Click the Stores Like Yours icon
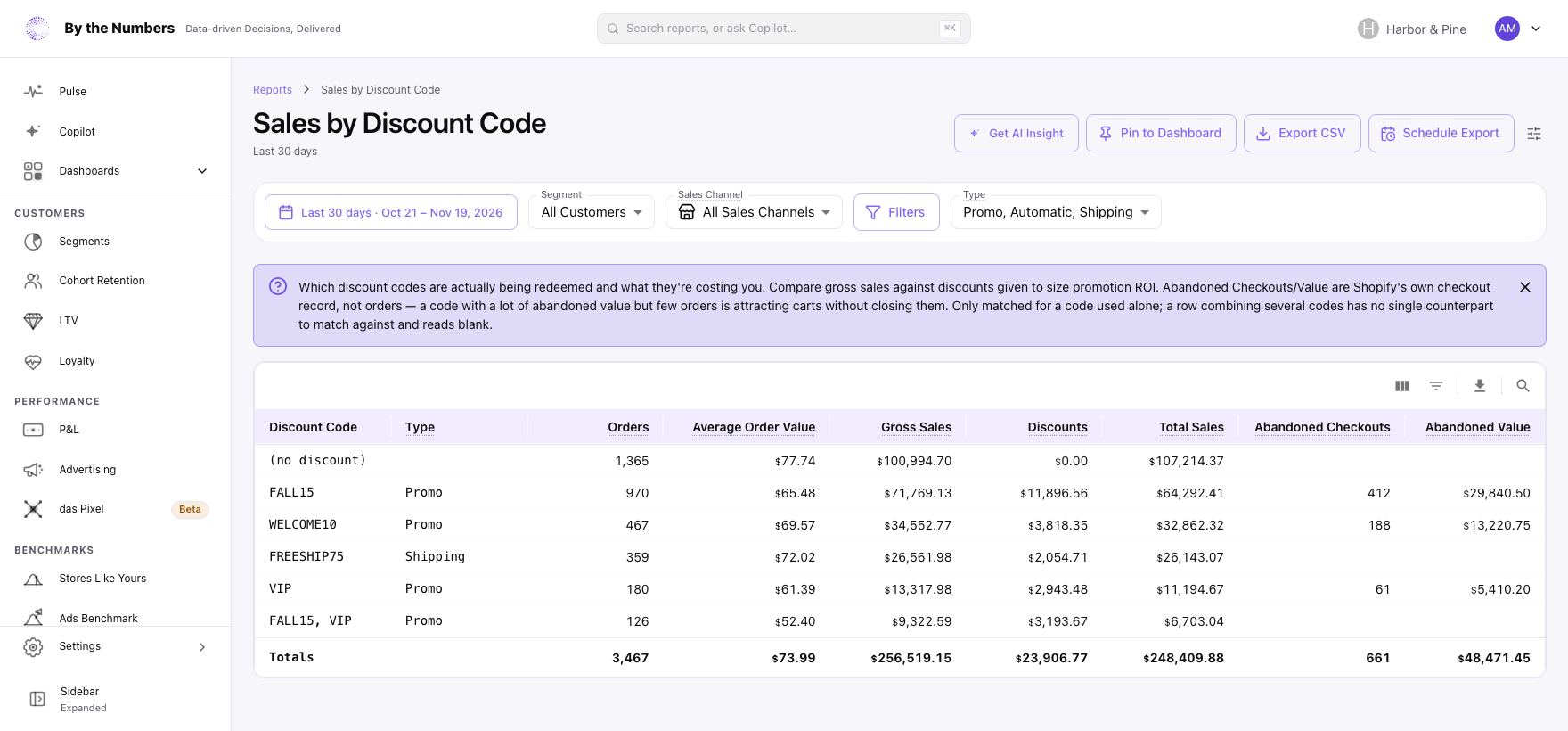The height and width of the screenshot is (731, 1568). (x=33, y=579)
